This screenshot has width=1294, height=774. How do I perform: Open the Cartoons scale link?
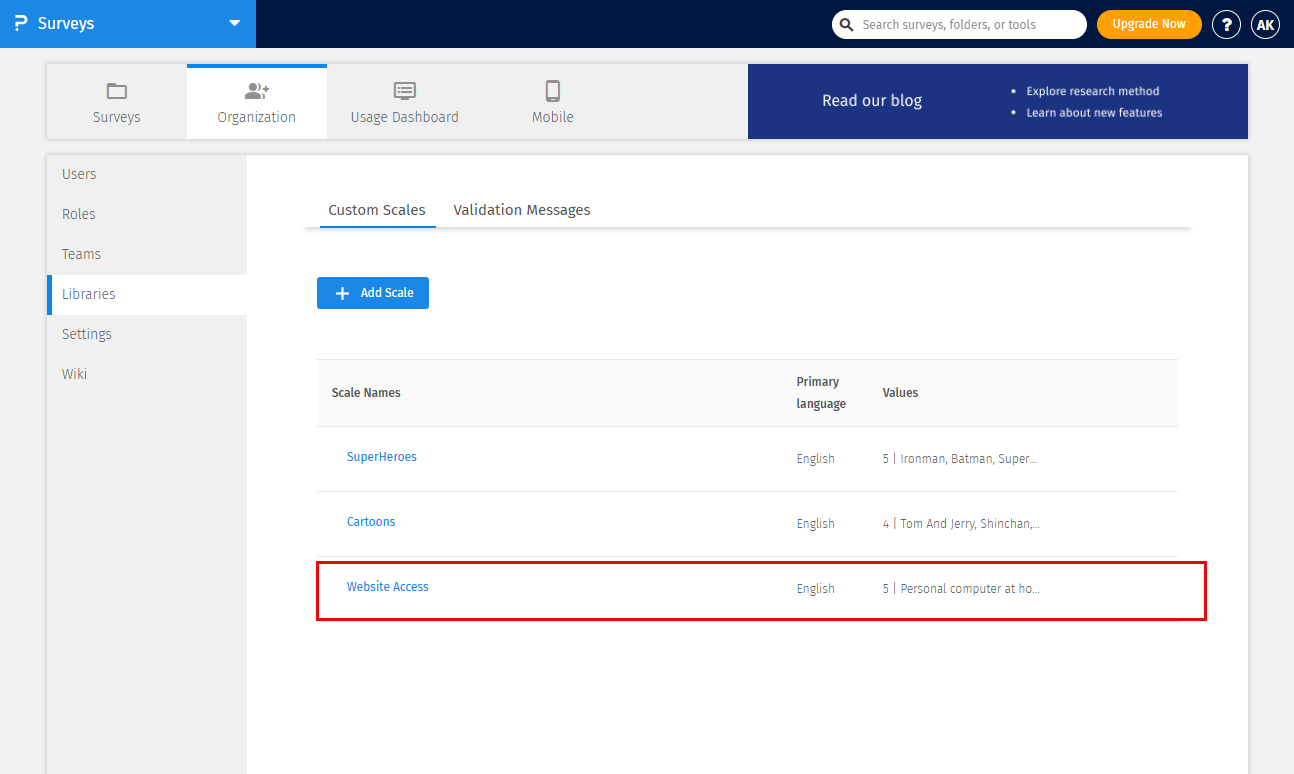[x=371, y=522]
